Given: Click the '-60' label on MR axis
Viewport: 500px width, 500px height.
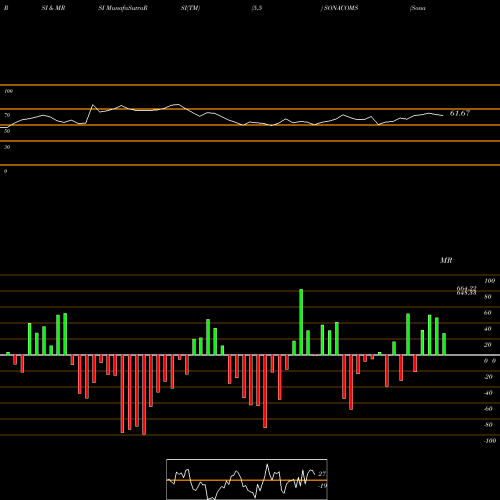Looking at the screenshot, I should point(488,409).
